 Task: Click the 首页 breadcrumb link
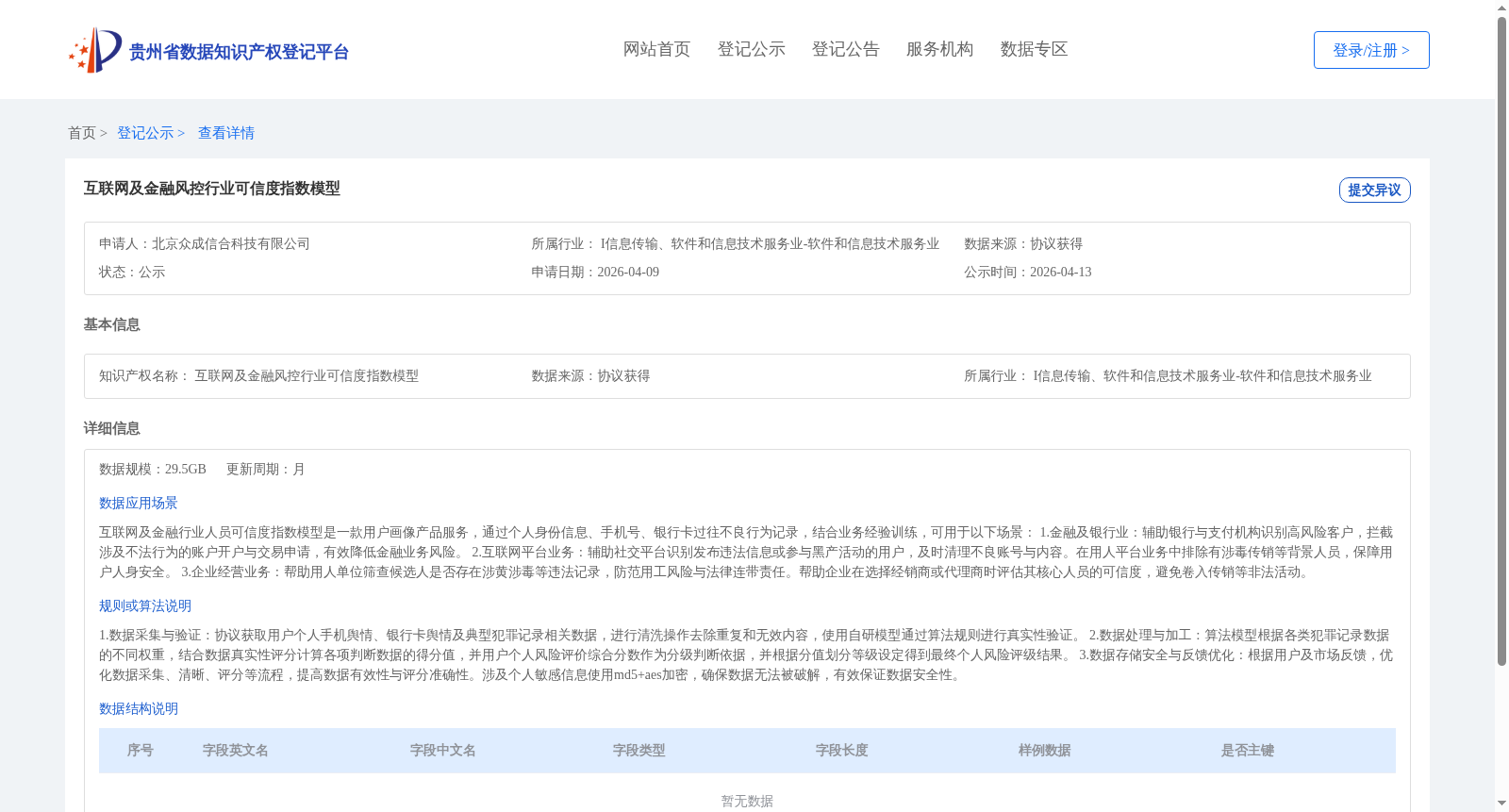pyautogui.click(x=82, y=133)
